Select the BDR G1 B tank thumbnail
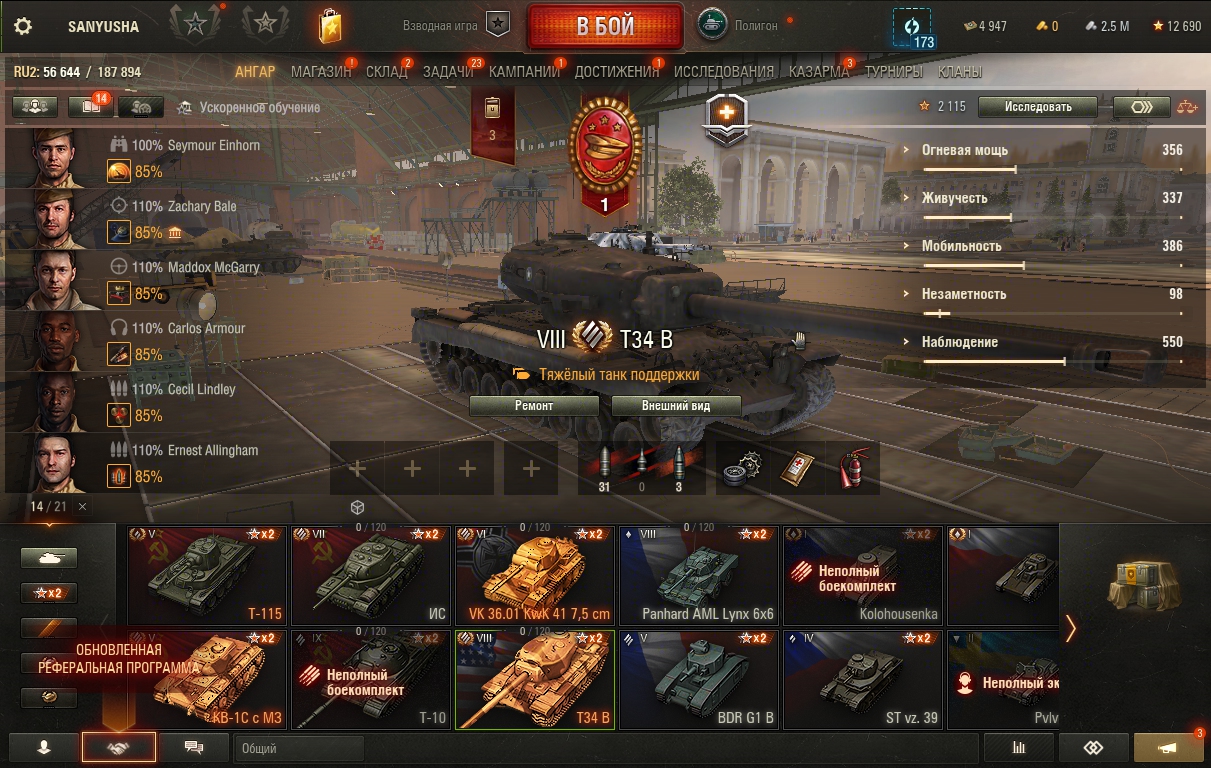The image size is (1211, 768). (x=699, y=679)
